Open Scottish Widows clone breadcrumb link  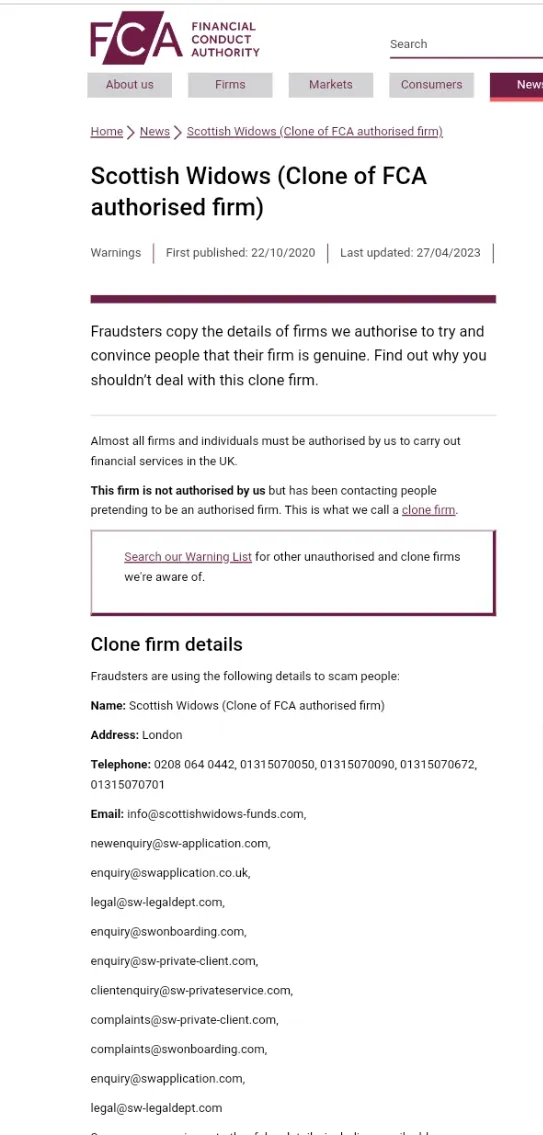pos(314,131)
